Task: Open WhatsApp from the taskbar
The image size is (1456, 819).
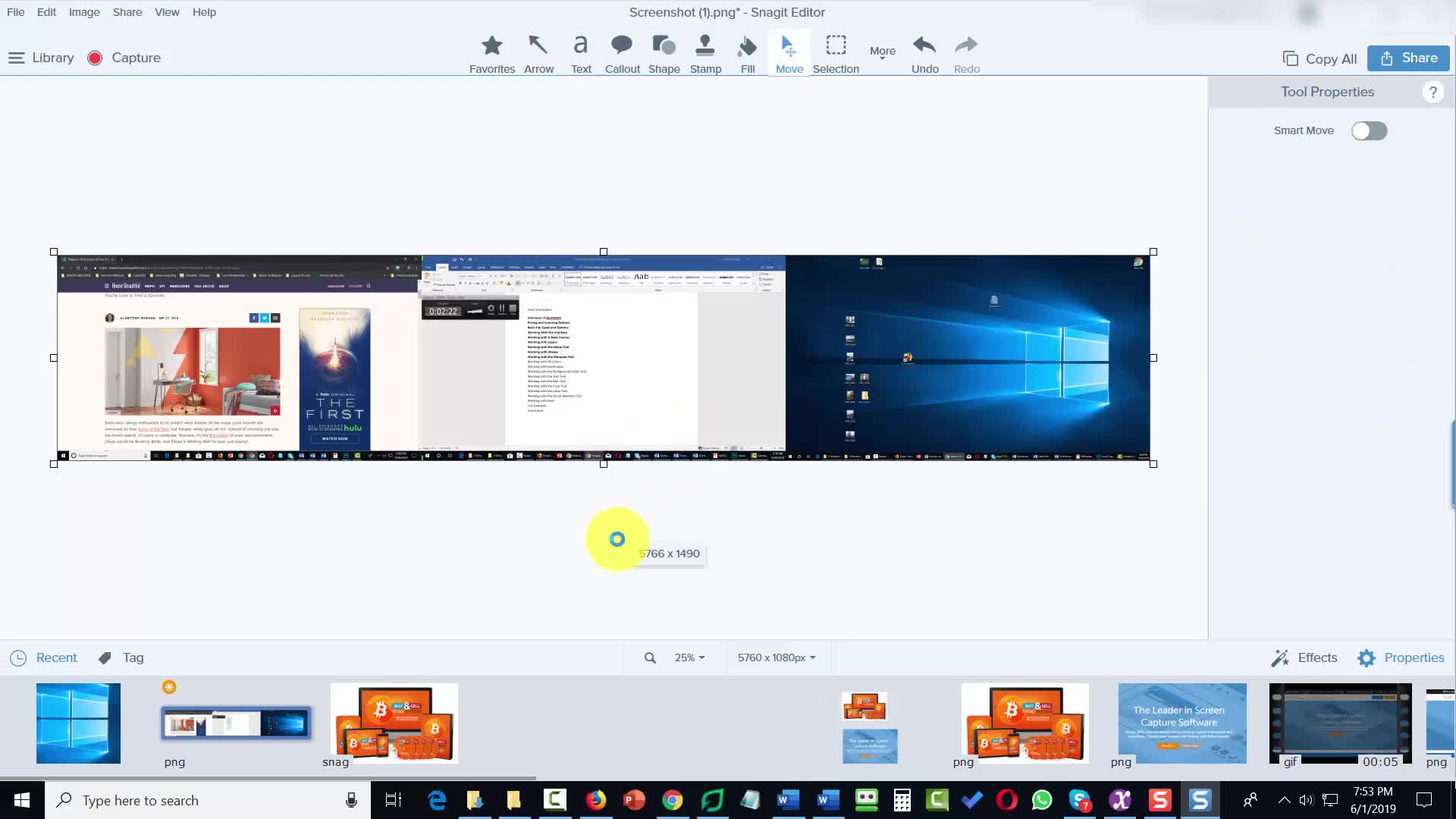Action: click(1043, 800)
